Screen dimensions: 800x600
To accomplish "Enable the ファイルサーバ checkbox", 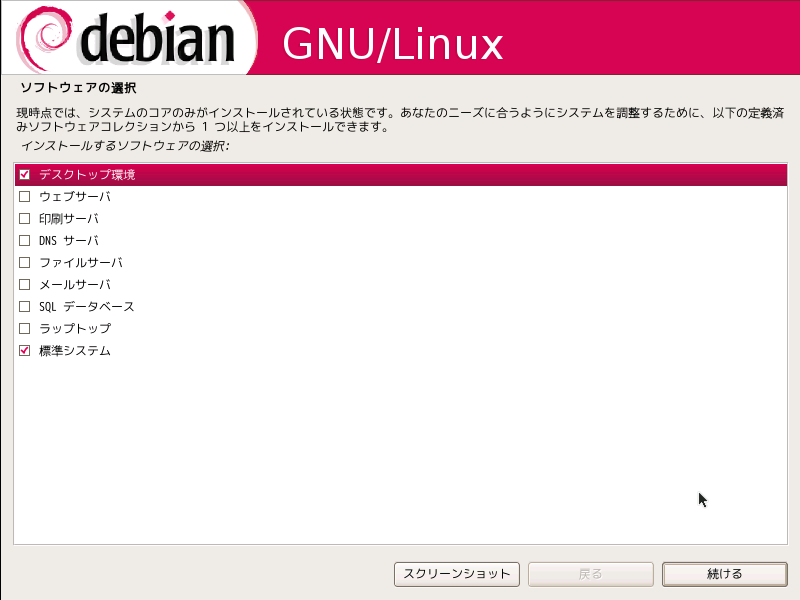I will coord(24,262).
